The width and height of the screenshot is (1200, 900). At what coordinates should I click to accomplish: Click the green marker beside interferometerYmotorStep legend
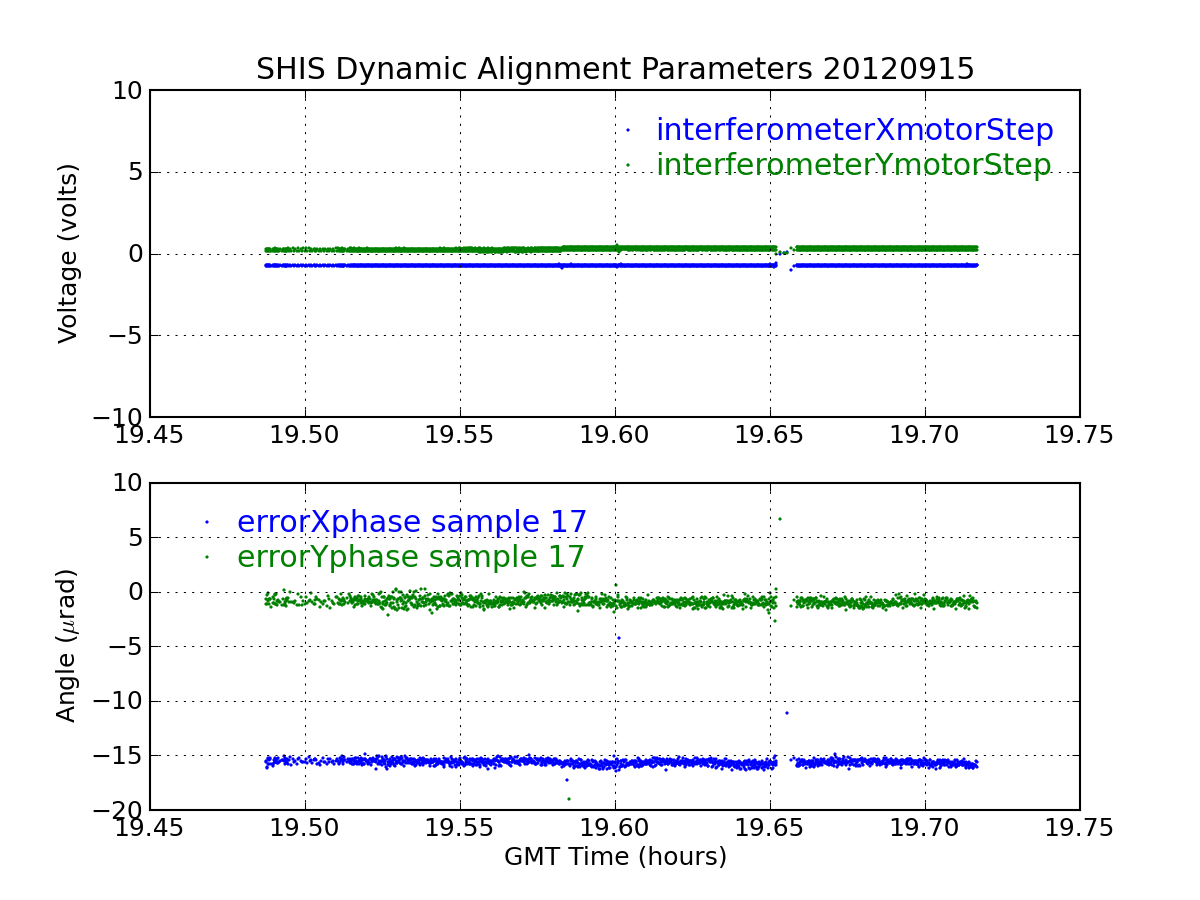point(628,165)
